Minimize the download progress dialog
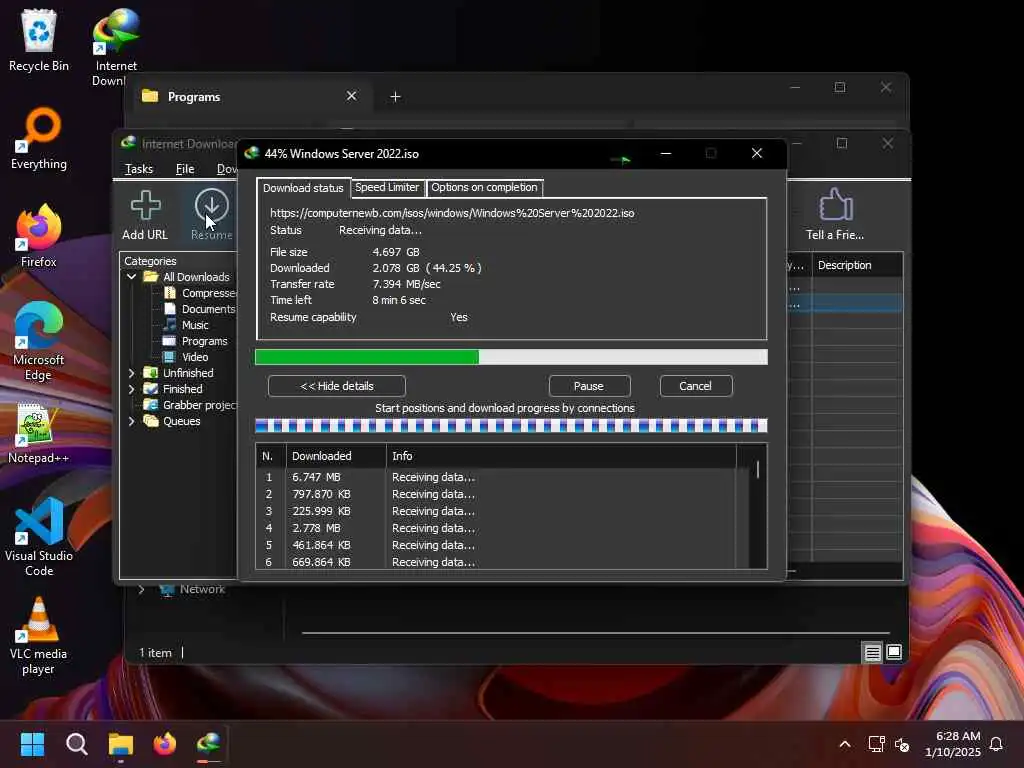This screenshot has width=1024, height=768. (665, 153)
